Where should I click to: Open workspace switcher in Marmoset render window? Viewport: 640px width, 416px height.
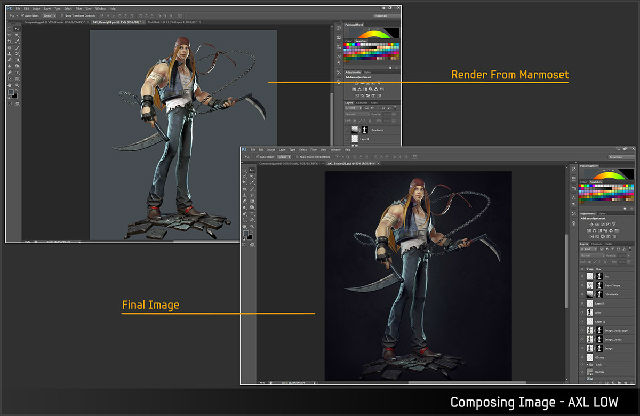pyautogui.click(x=386, y=16)
